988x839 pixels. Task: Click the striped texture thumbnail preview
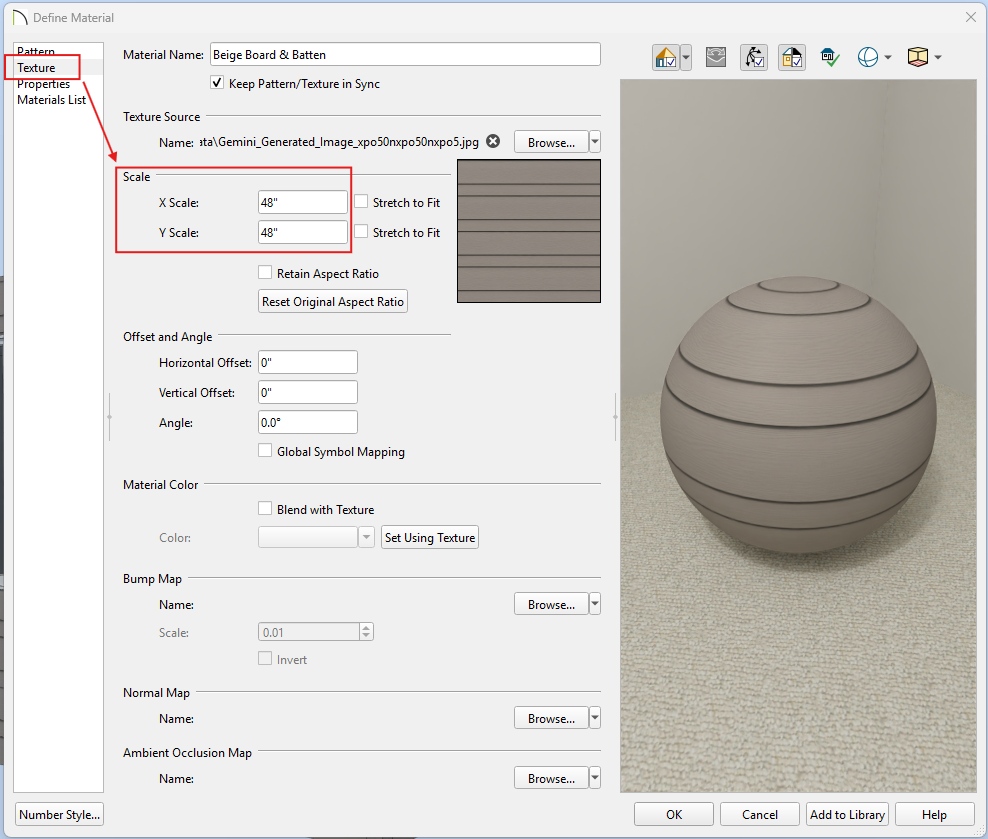pyautogui.click(x=529, y=231)
